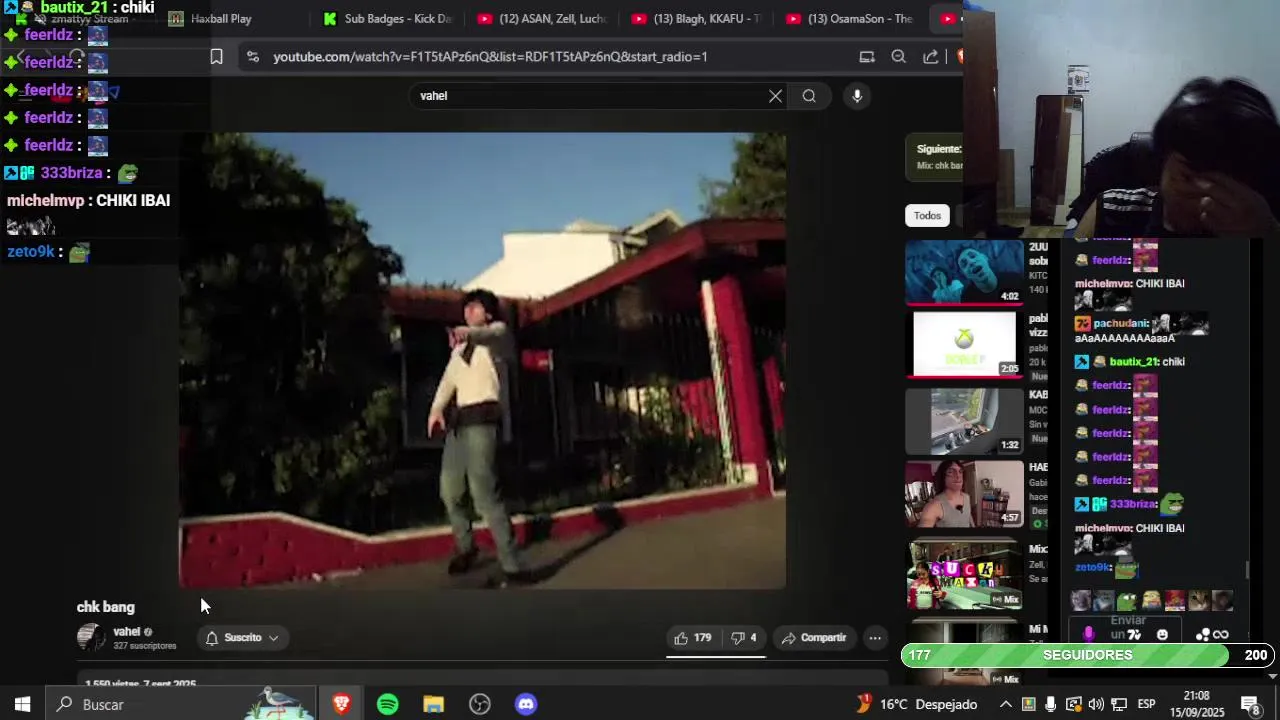Open the cast/install icon in address bar
The image size is (1280, 720).
point(867,57)
